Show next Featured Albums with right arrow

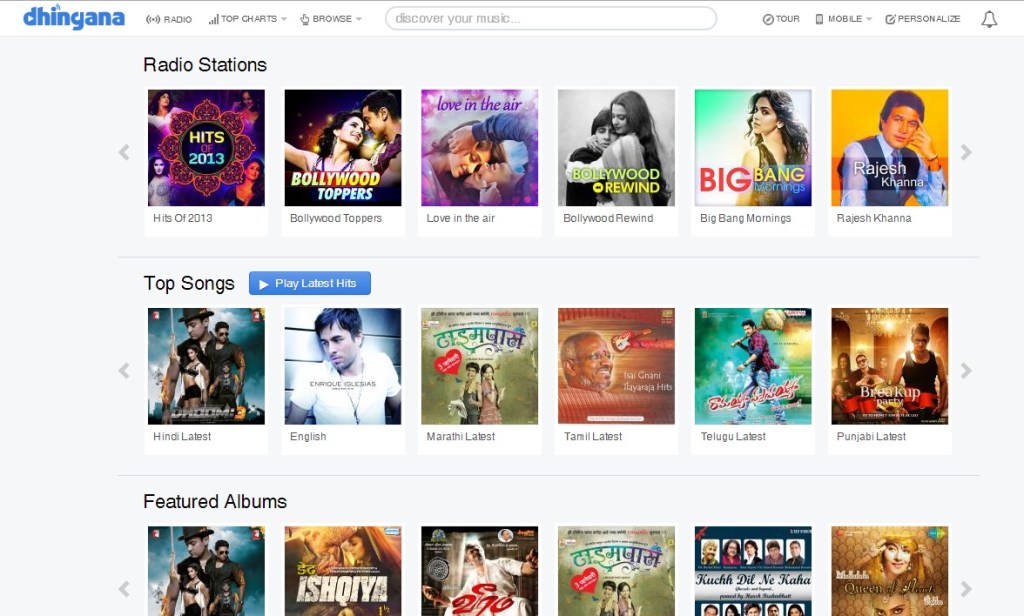(966, 589)
